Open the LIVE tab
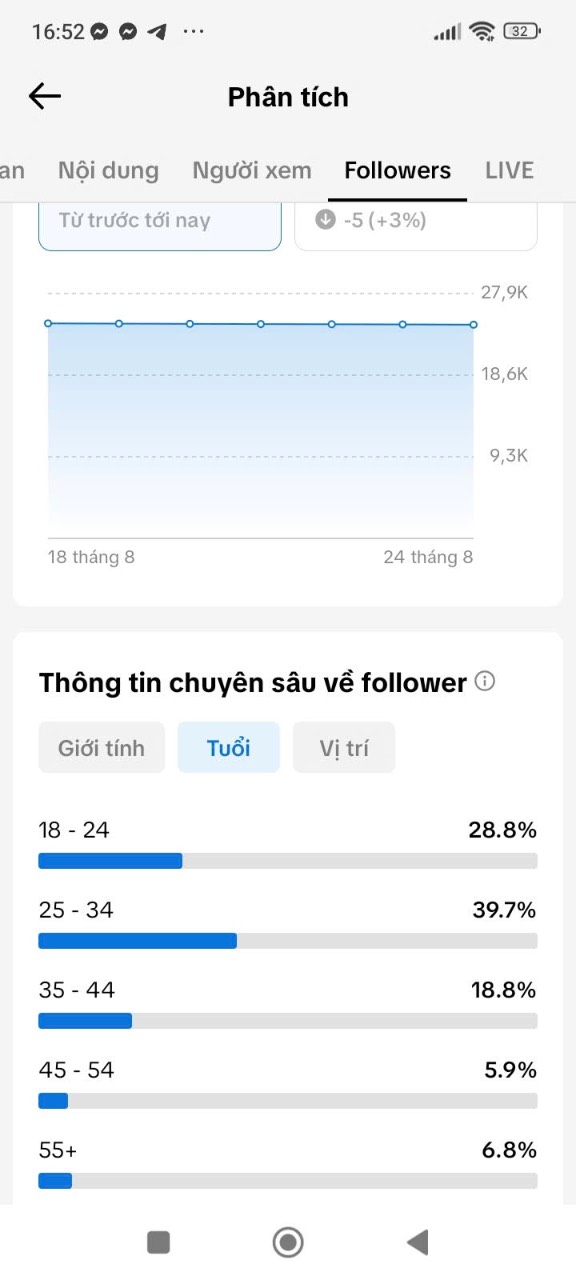The height and width of the screenshot is (1280, 576). click(510, 171)
